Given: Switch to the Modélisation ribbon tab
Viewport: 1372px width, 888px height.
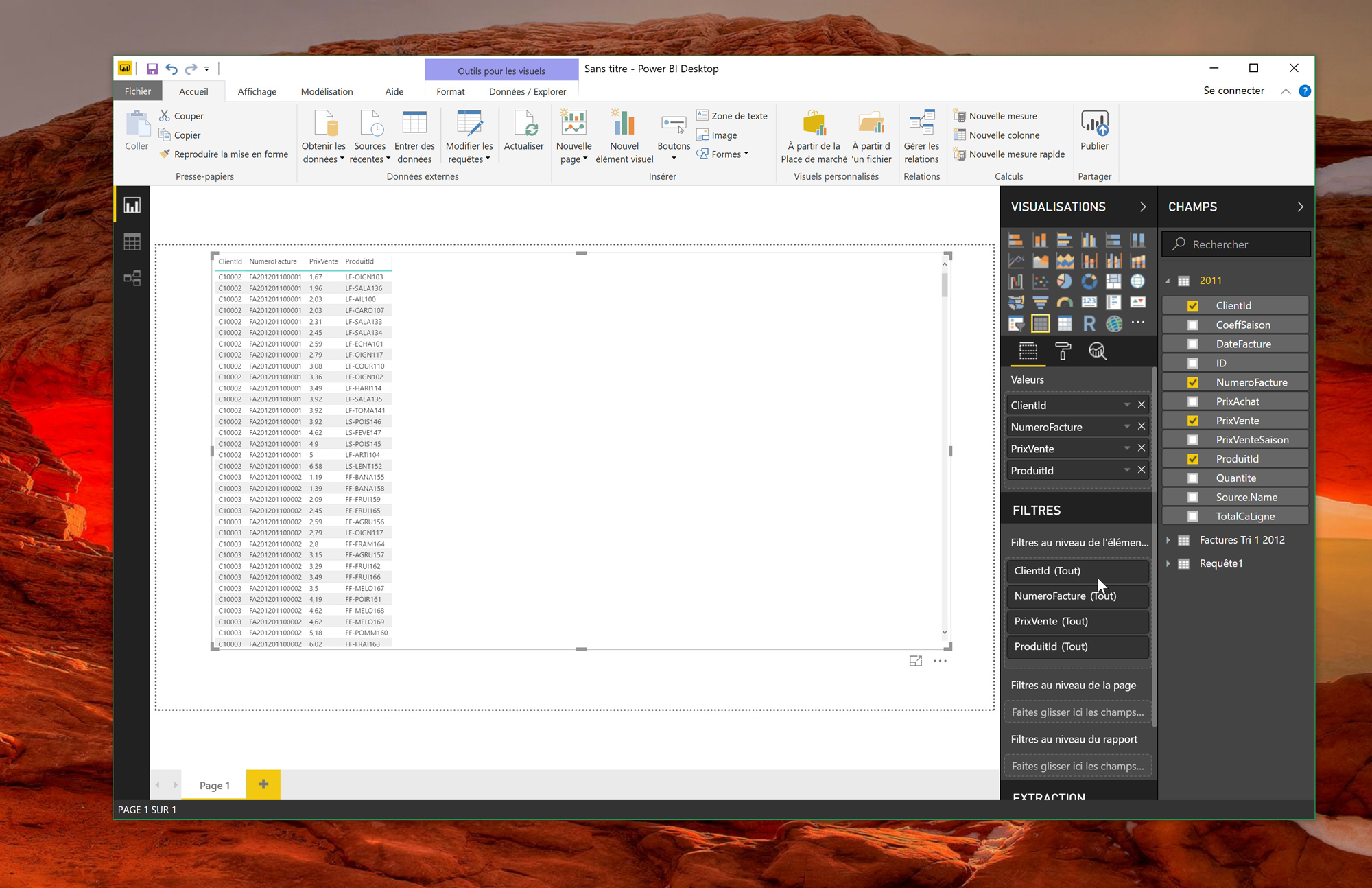Looking at the screenshot, I should click(327, 91).
